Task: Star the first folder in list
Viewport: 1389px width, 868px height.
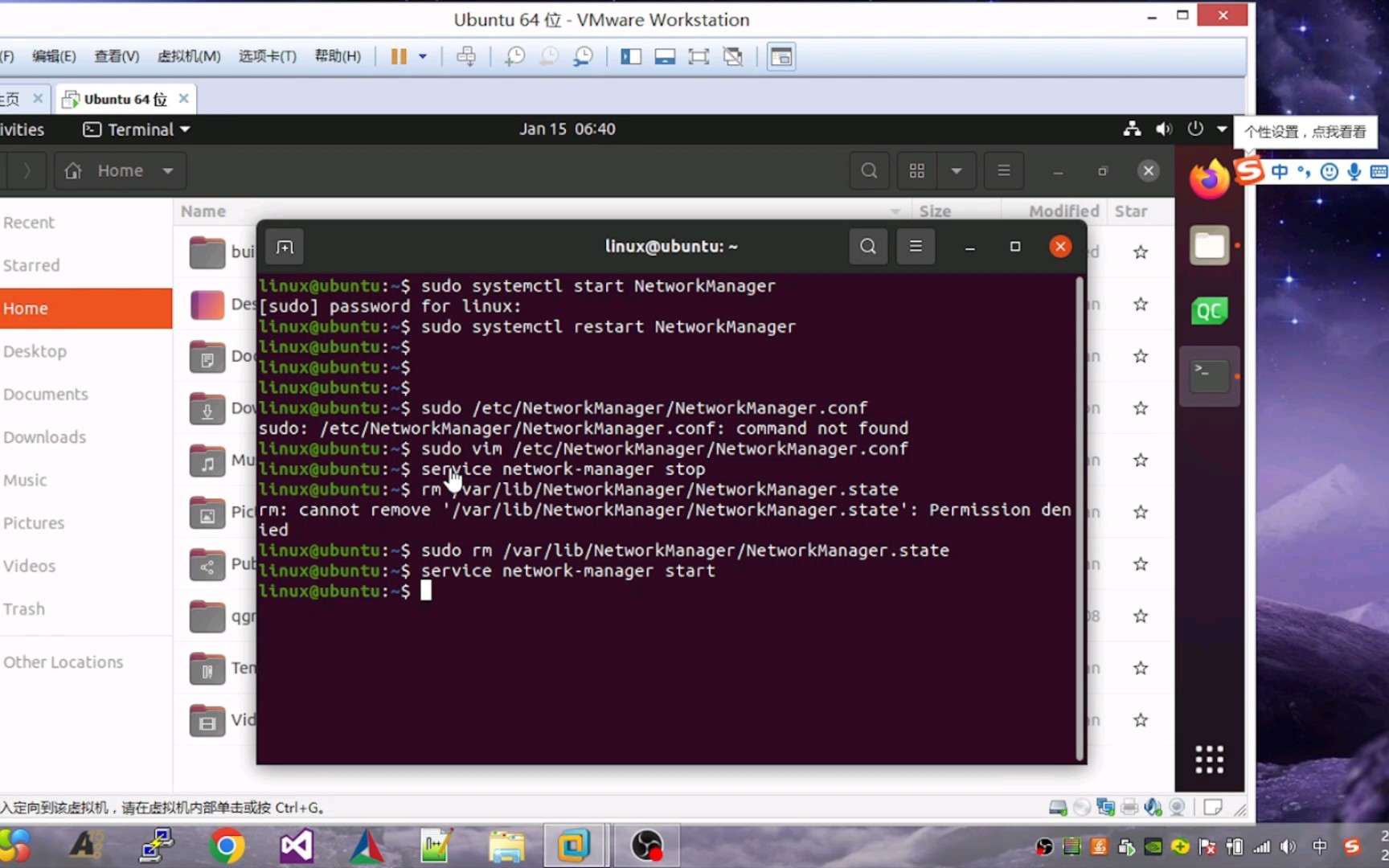Action: (1141, 252)
